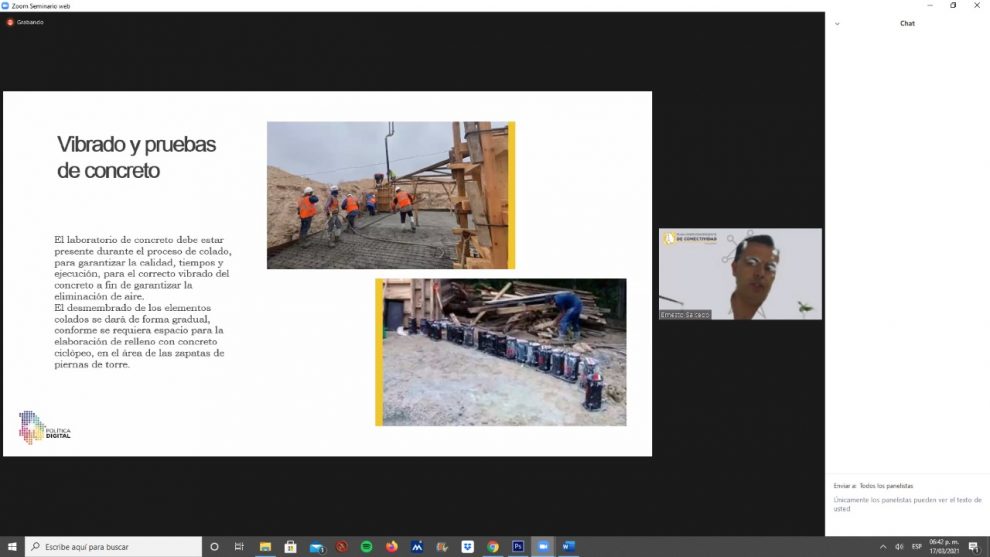Switch to Photoshop in the taskbar
Image resolution: width=990 pixels, height=557 pixels.
[x=518, y=547]
